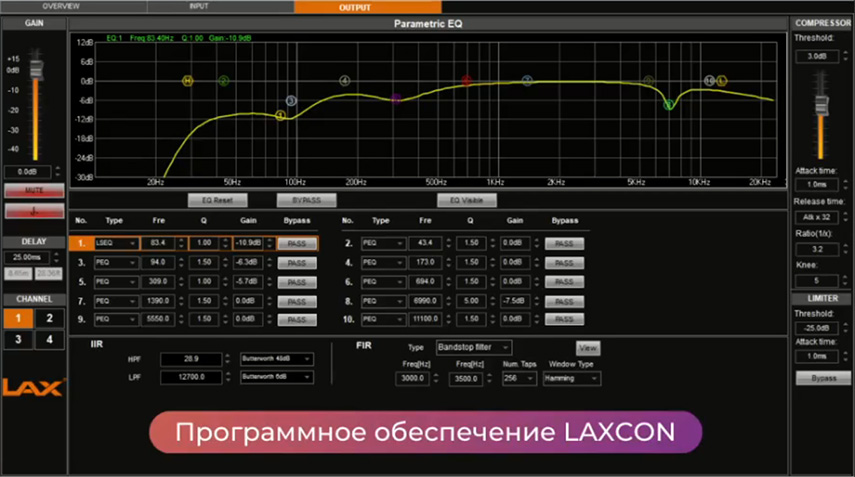Toggle PASS bypass for EQ band 9
The image size is (855, 477).
[297, 319]
